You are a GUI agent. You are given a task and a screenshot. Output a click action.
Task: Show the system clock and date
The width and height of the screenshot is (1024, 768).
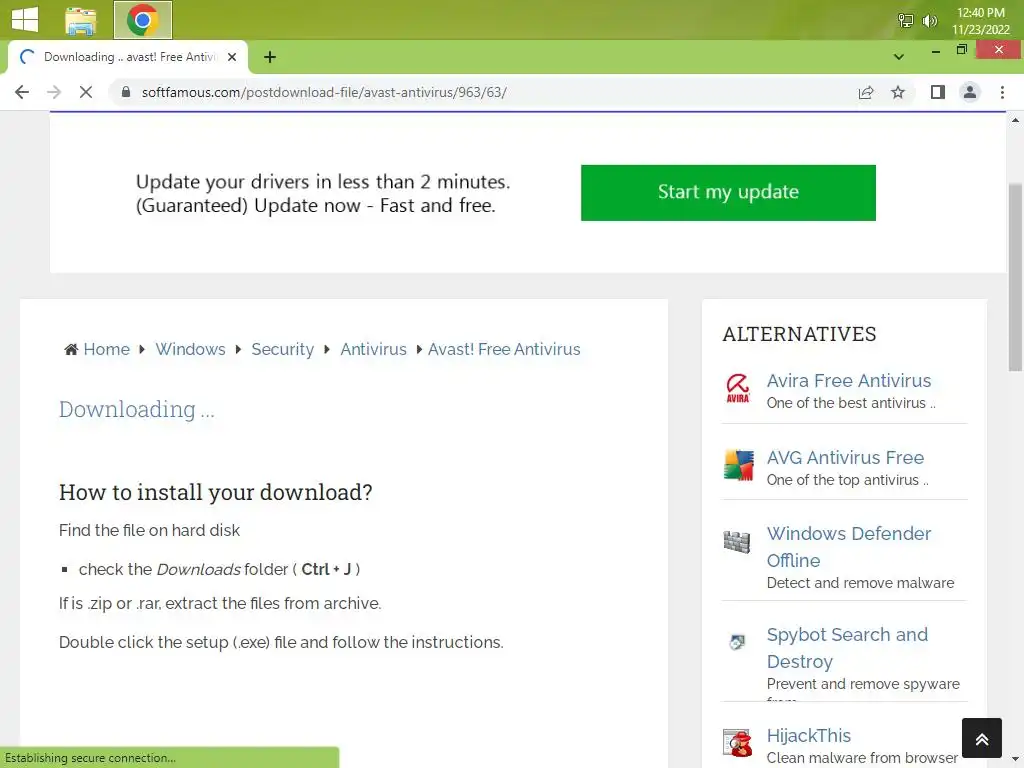981,21
